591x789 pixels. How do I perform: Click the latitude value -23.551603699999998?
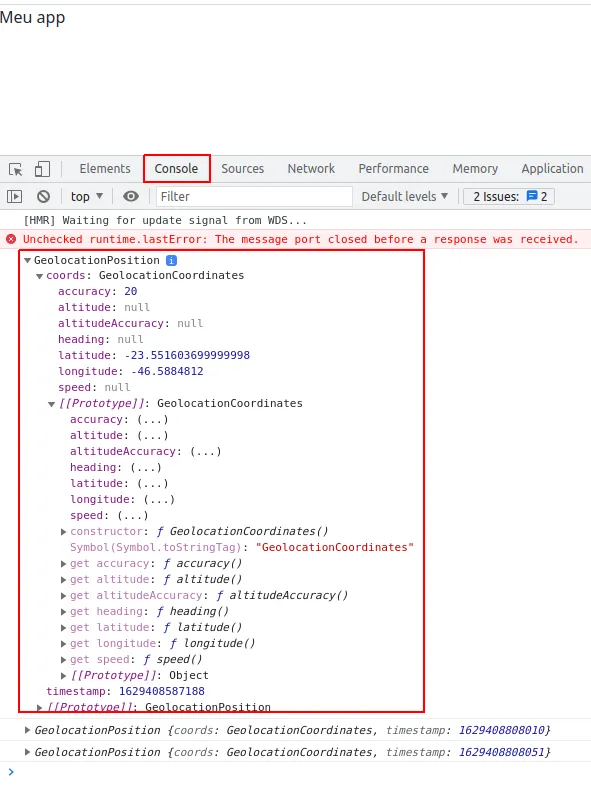pyautogui.click(x=187, y=355)
